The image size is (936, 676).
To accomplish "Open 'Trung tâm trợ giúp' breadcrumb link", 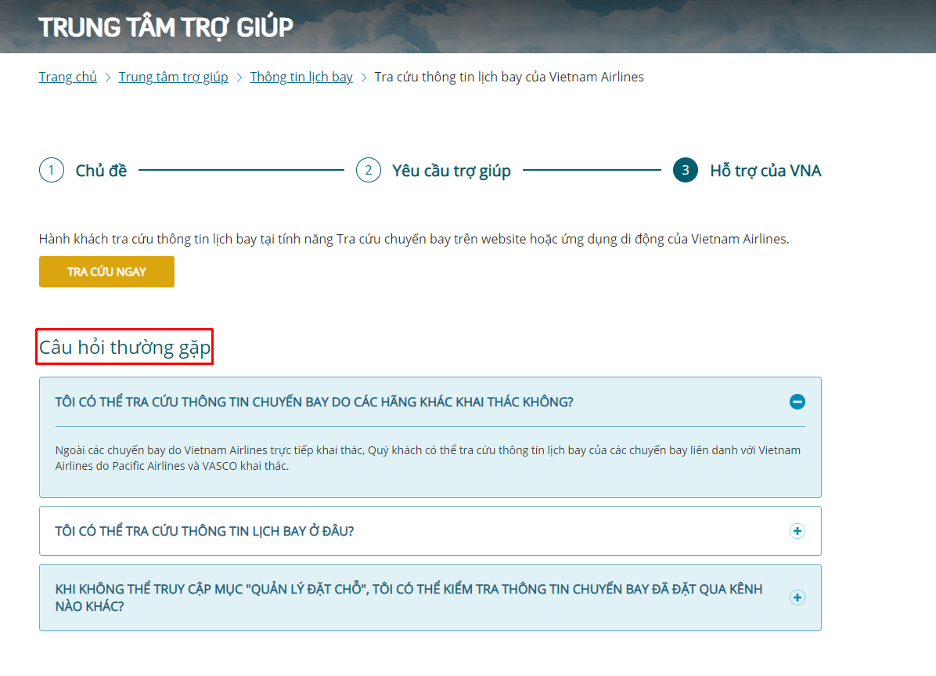I will (x=173, y=77).
